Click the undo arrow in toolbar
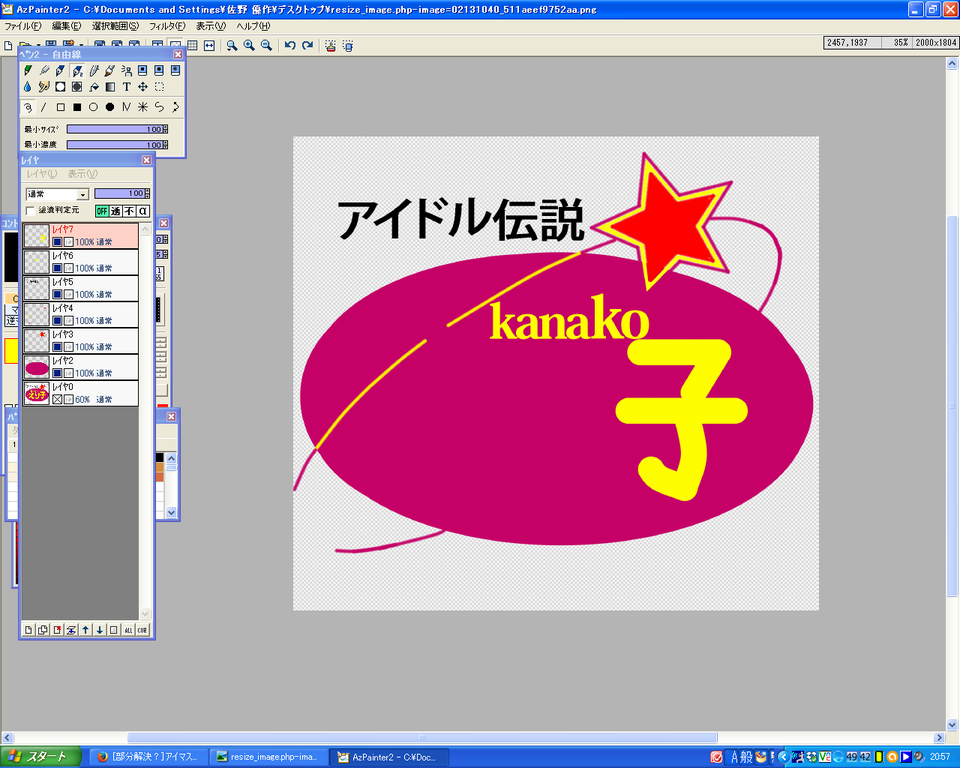960x768 pixels. pos(290,45)
